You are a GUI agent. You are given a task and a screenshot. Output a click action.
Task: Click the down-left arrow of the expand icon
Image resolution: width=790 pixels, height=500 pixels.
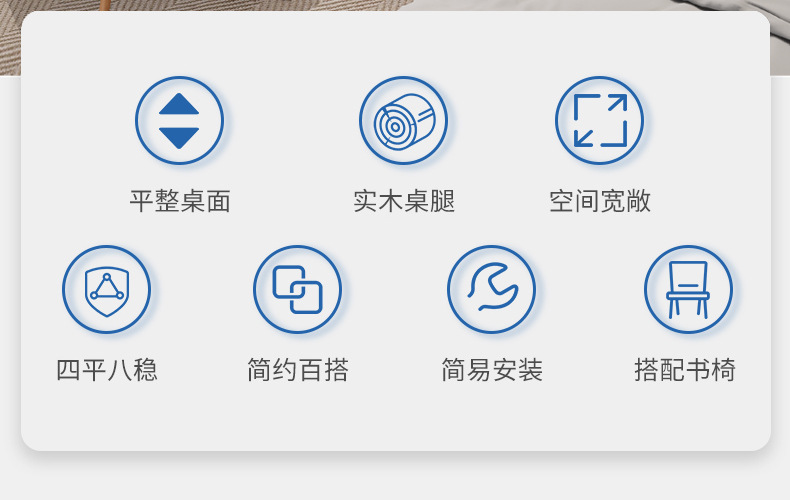(583, 137)
